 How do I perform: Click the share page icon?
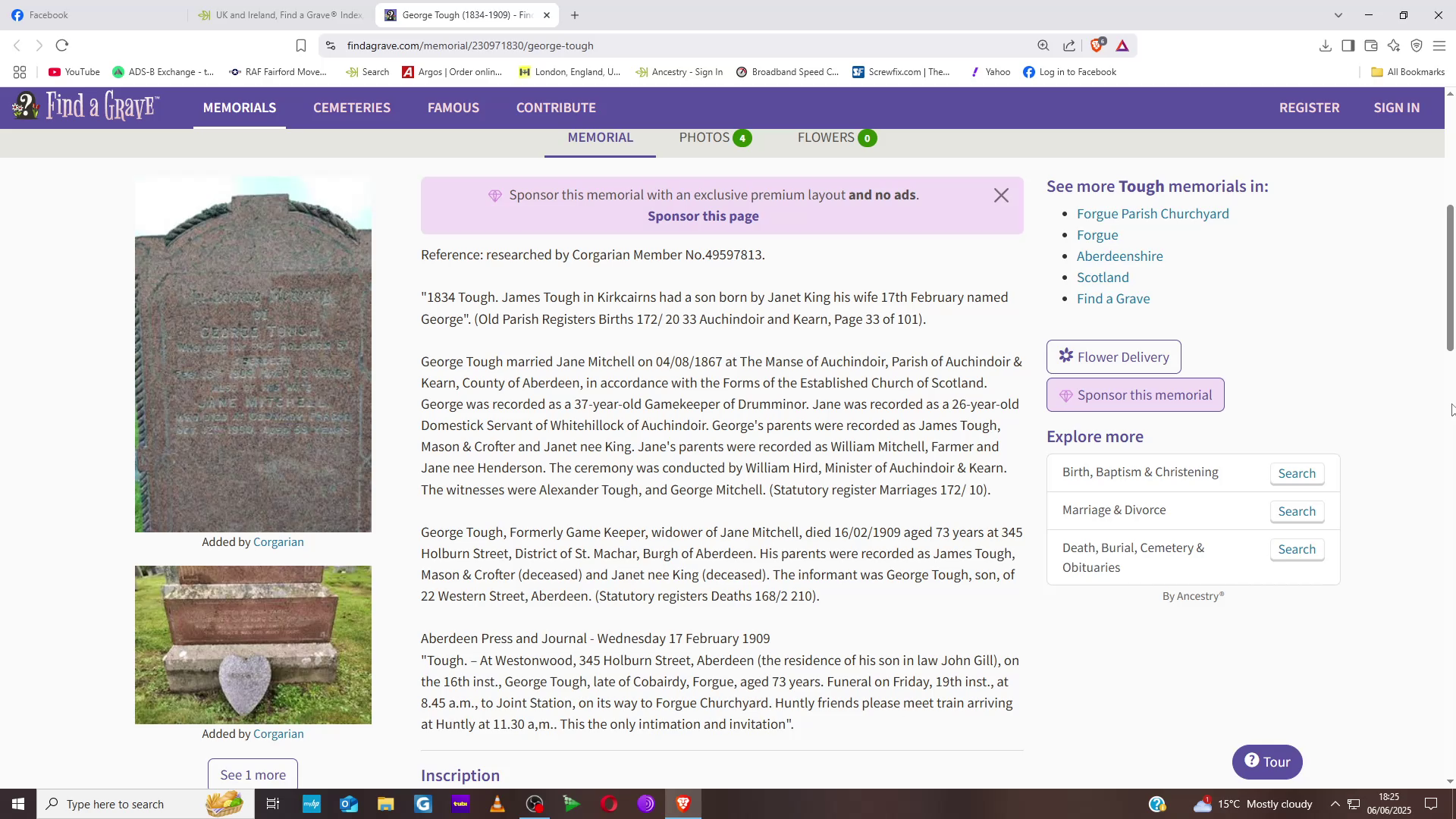click(1069, 46)
